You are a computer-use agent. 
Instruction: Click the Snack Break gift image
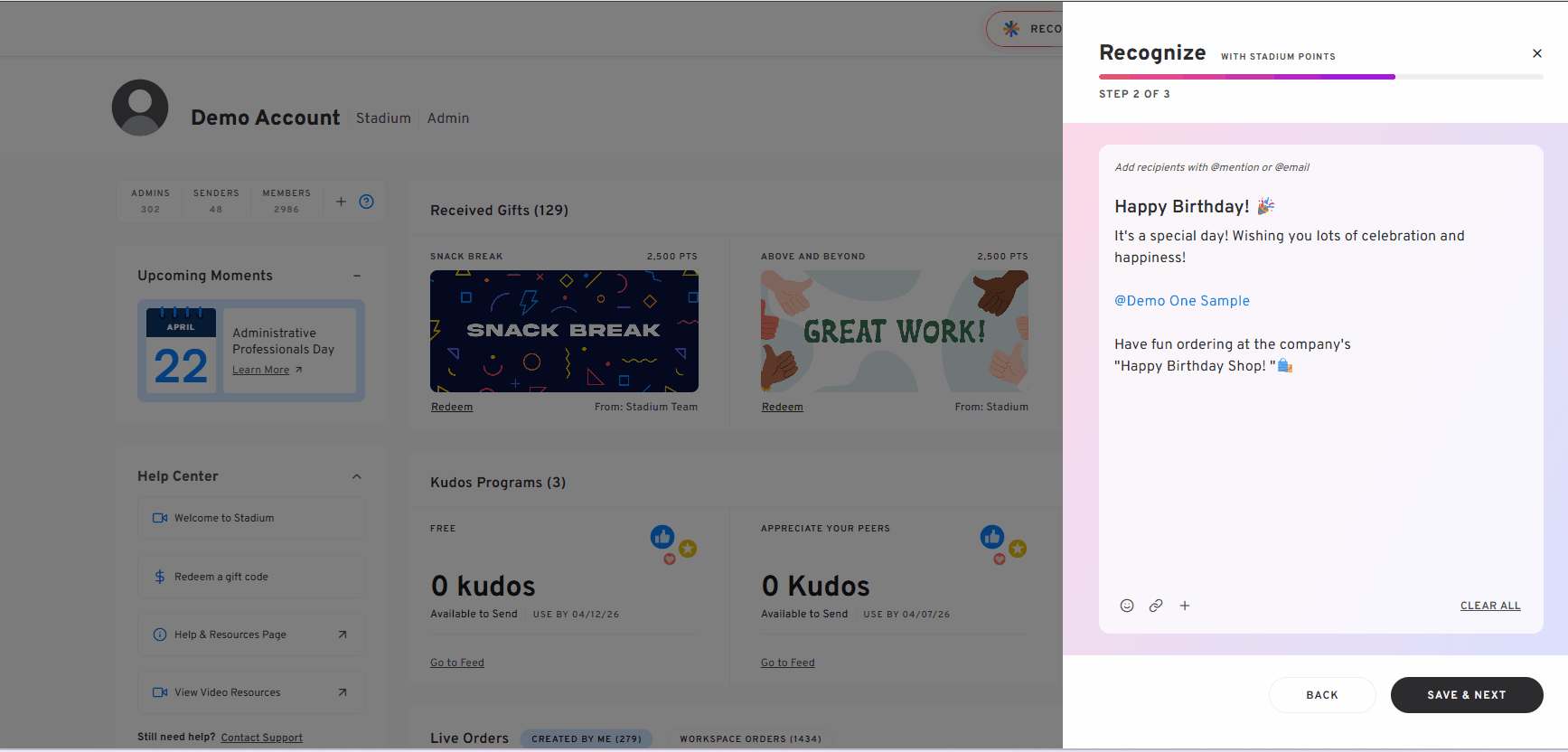point(564,331)
